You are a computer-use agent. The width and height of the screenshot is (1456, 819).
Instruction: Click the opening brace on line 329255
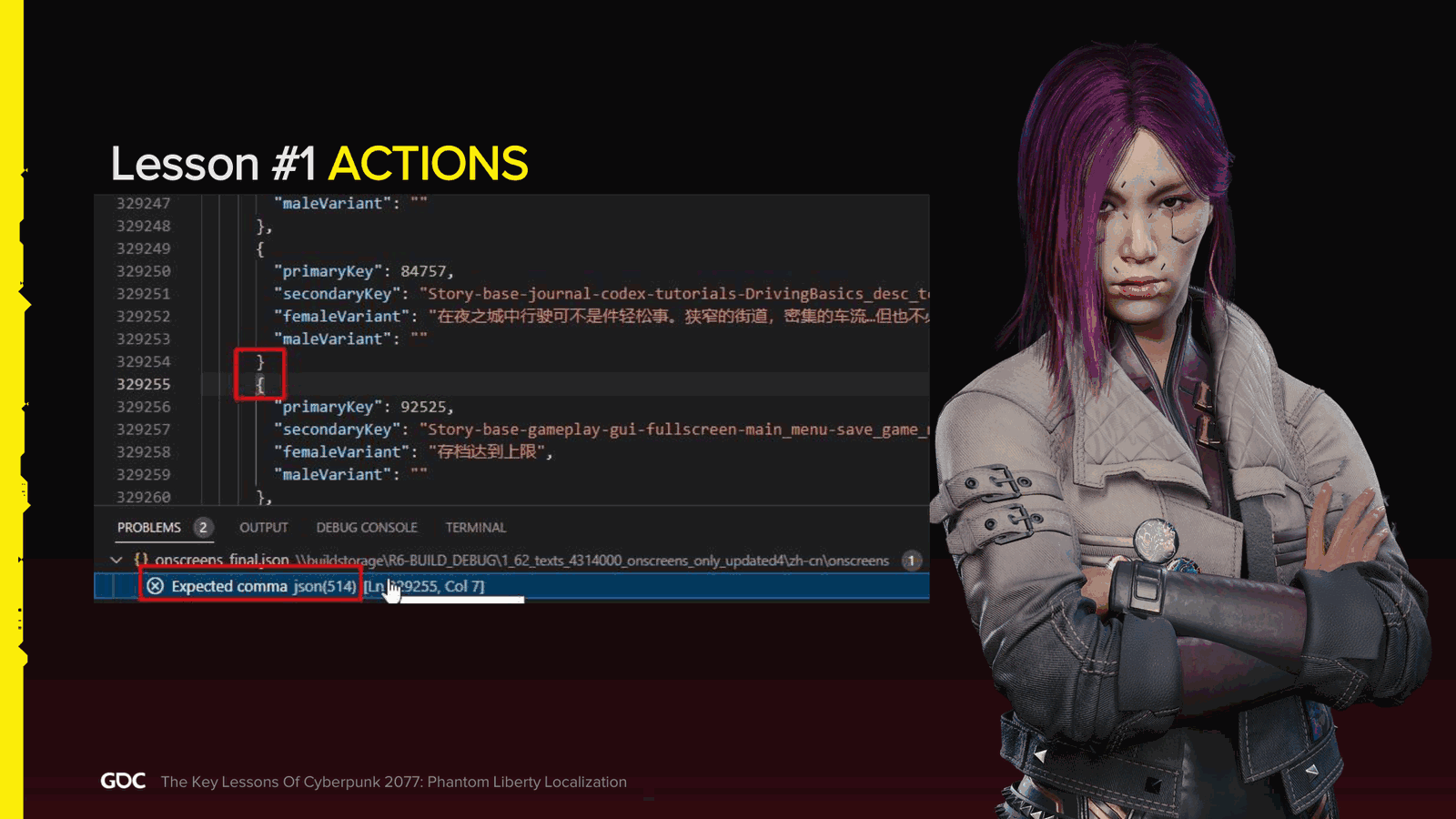(260, 384)
